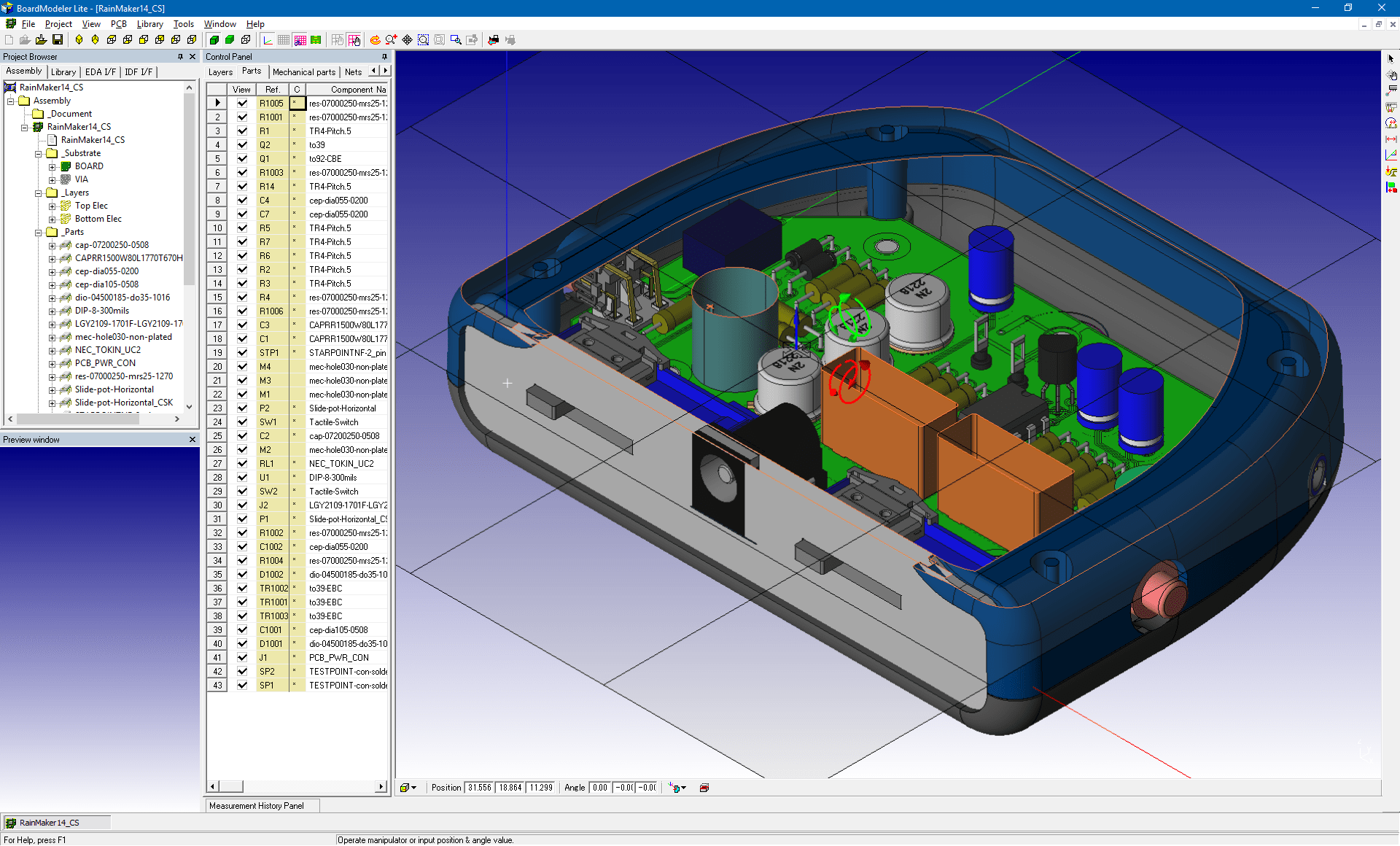
Task: Collapse the Assembly tree node
Action: [x=11, y=101]
